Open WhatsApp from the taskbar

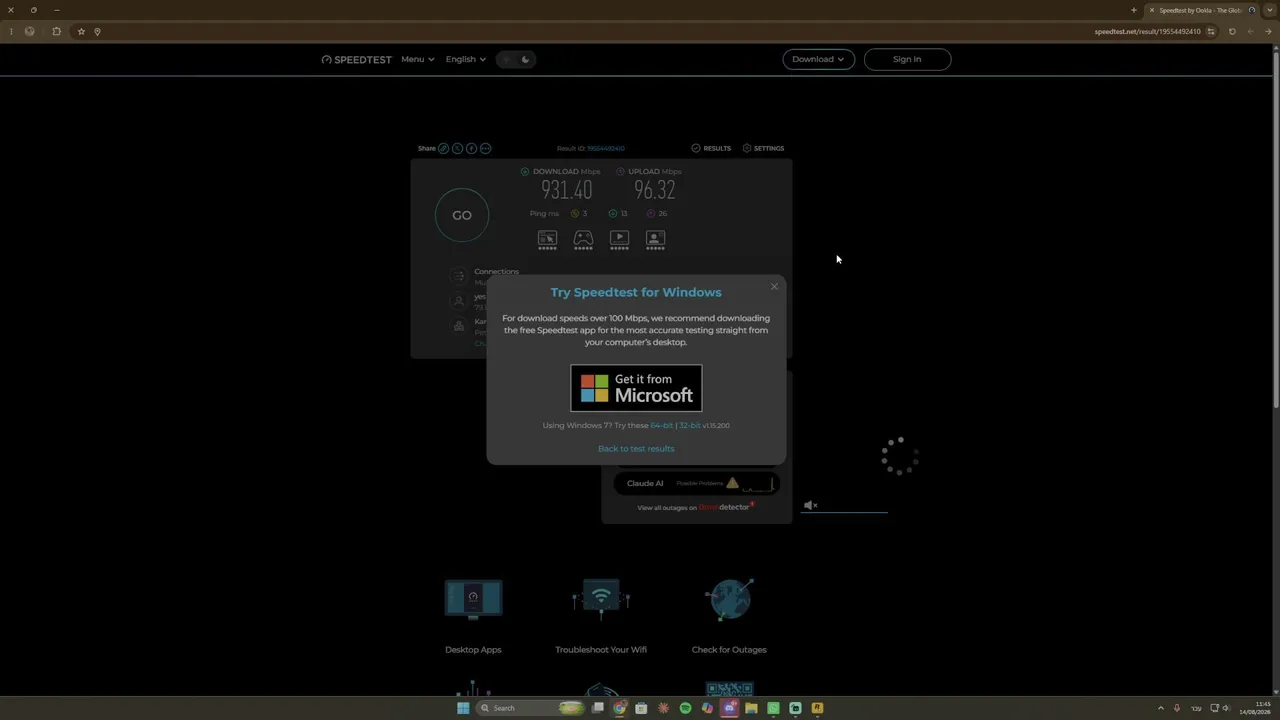pyautogui.click(x=773, y=708)
